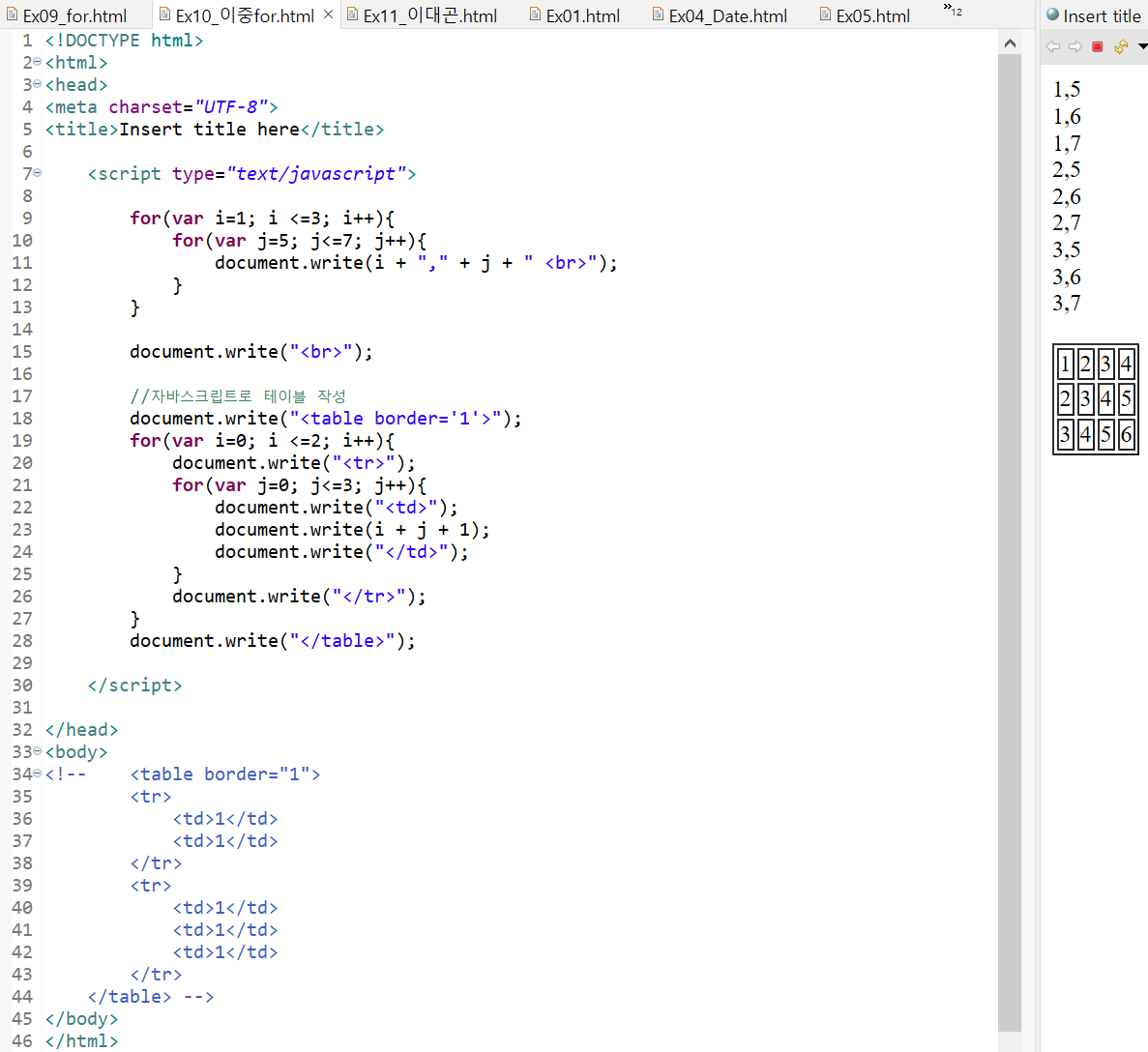Click the "Insert title here" title text
The image size is (1148, 1052).
210,130
